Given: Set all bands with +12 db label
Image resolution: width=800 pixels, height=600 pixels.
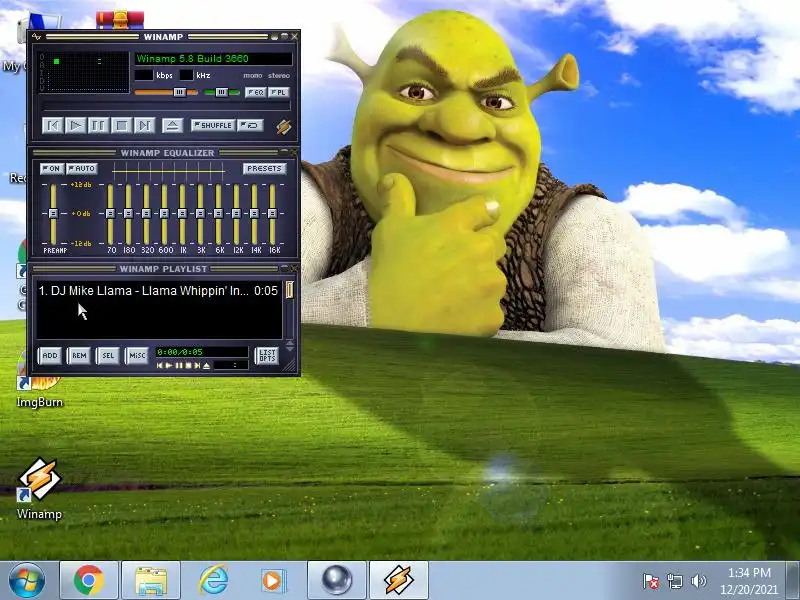Looking at the screenshot, I should (x=81, y=185).
